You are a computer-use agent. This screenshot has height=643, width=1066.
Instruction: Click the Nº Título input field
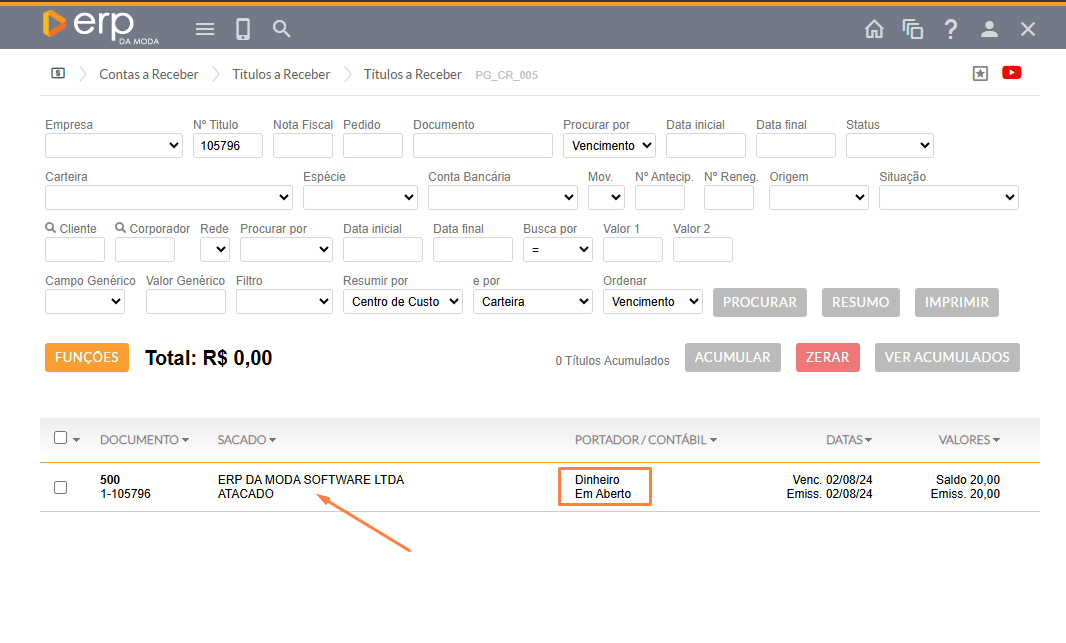tap(227, 146)
